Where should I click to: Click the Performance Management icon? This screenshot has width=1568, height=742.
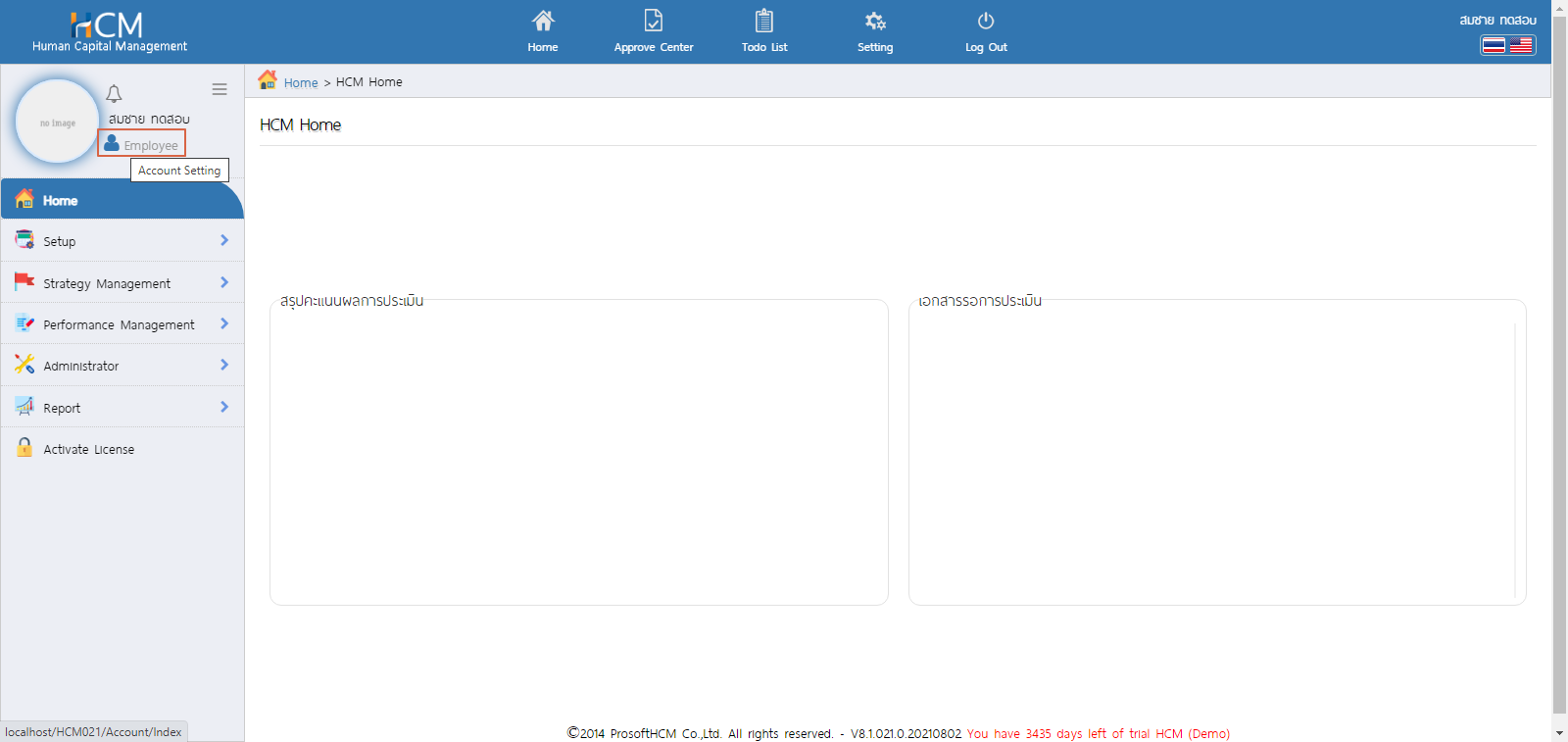pos(24,322)
